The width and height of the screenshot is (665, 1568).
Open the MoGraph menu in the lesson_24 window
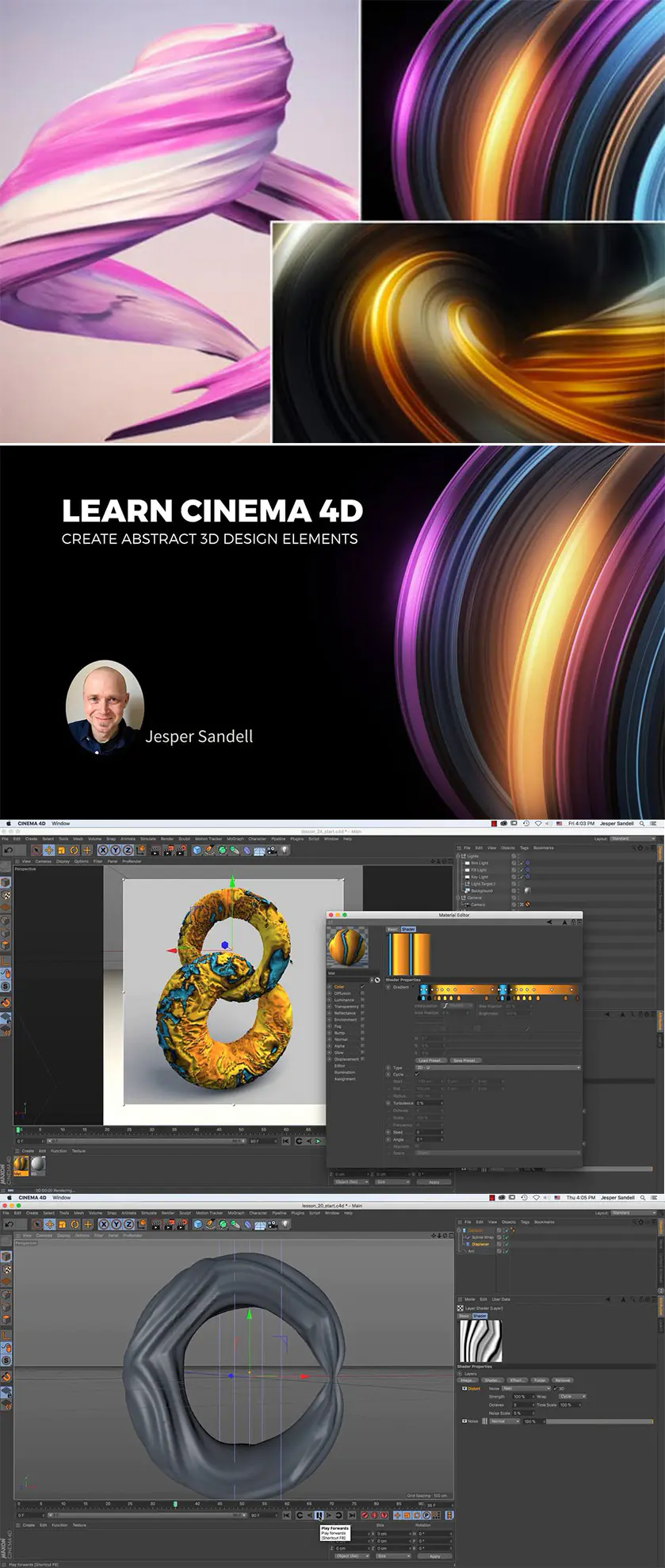pos(235,839)
